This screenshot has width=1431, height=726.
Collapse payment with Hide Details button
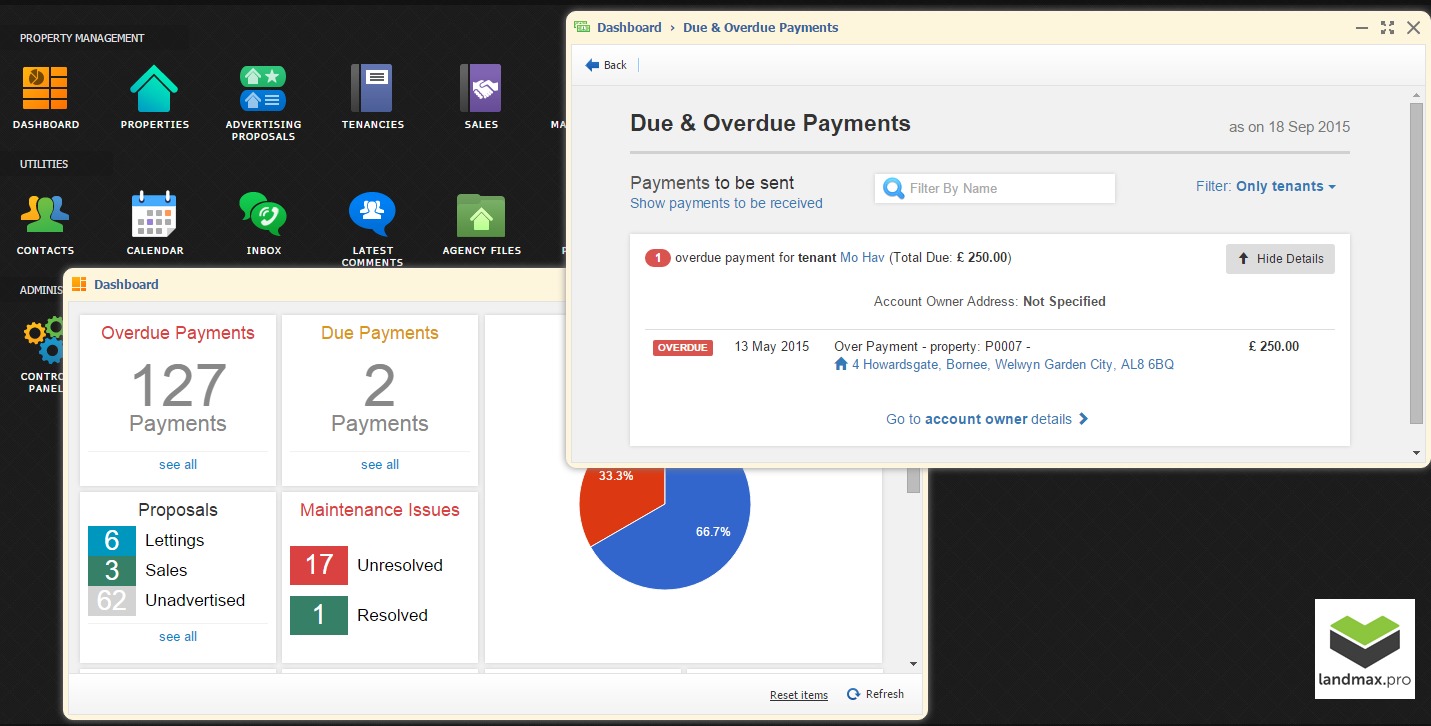click(x=1280, y=259)
